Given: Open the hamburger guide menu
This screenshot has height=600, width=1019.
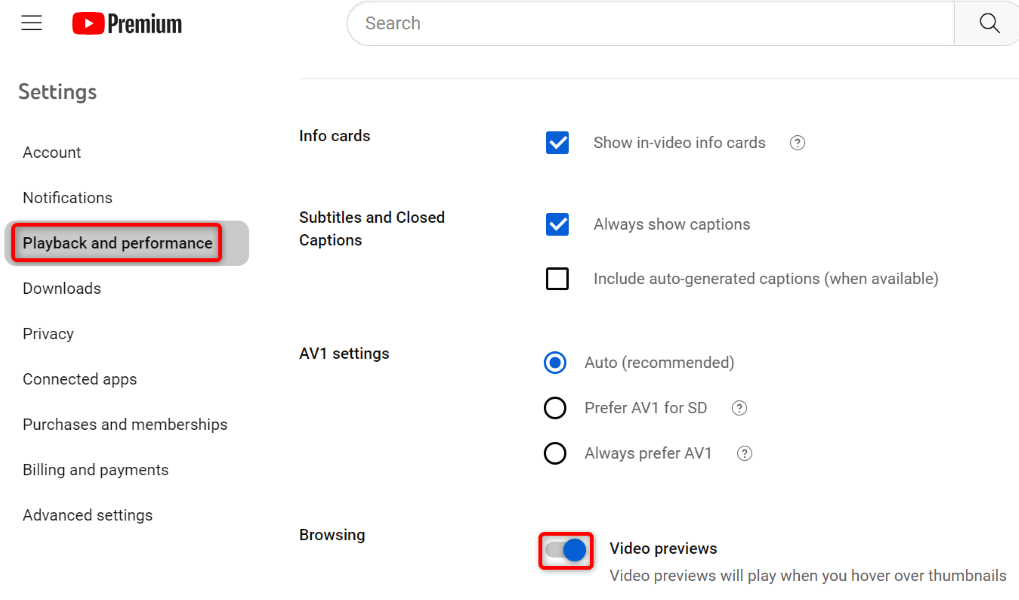Looking at the screenshot, I should (32, 23).
